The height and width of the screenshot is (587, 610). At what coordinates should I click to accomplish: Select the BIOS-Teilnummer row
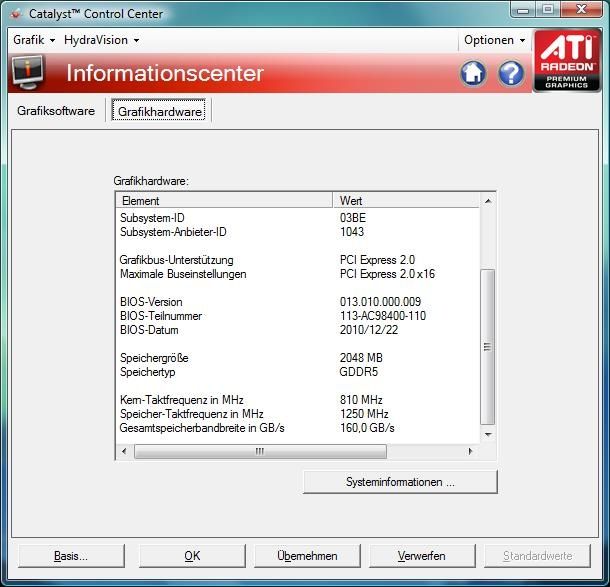point(298,316)
